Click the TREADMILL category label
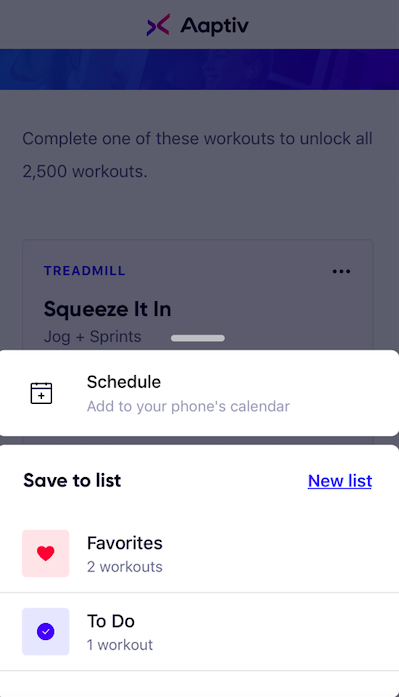Image resolution: width=399 pixels, height=697 pixels. point(84,271)
